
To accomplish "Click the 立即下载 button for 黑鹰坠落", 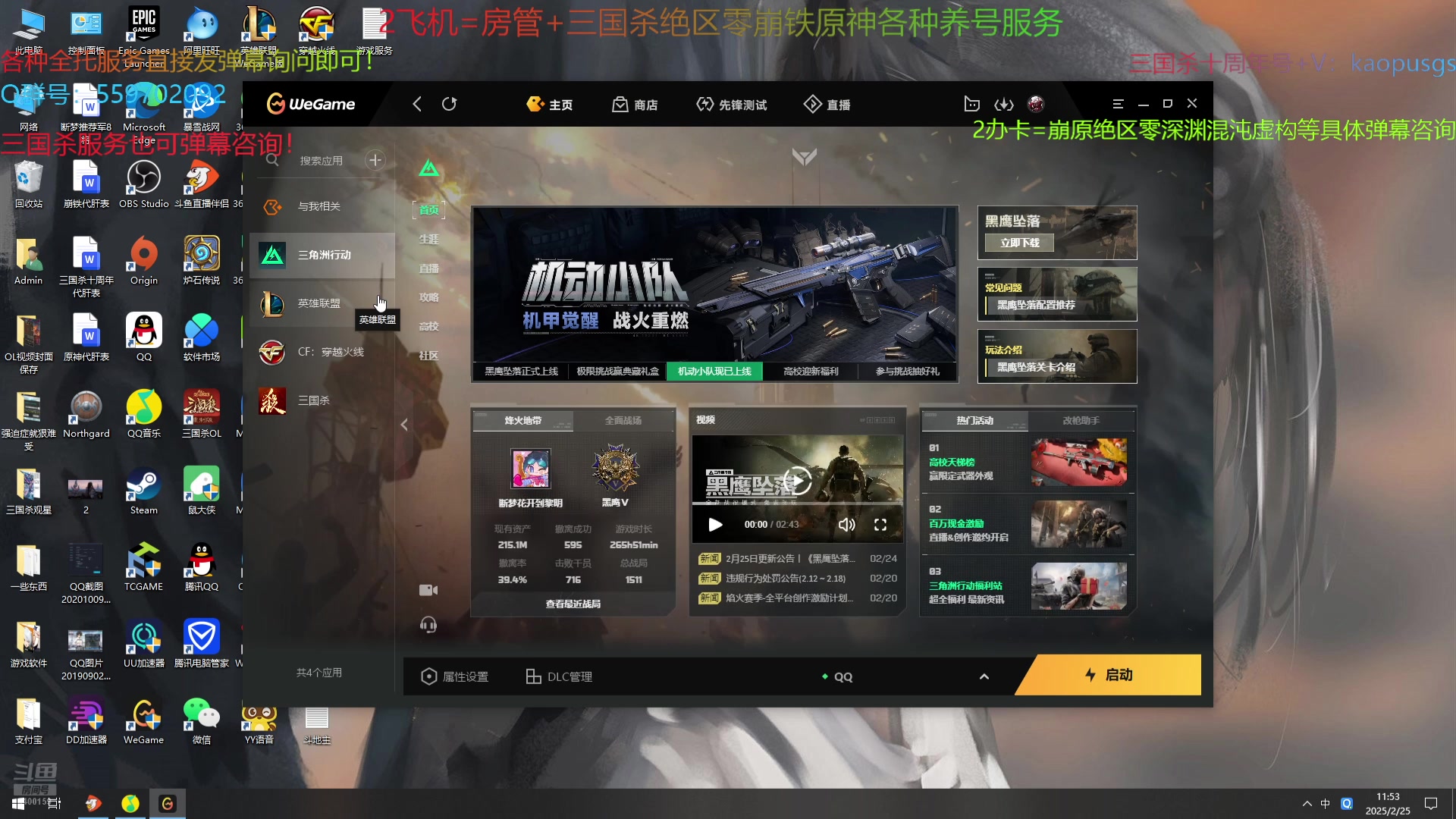I will tap(1020, 243).
